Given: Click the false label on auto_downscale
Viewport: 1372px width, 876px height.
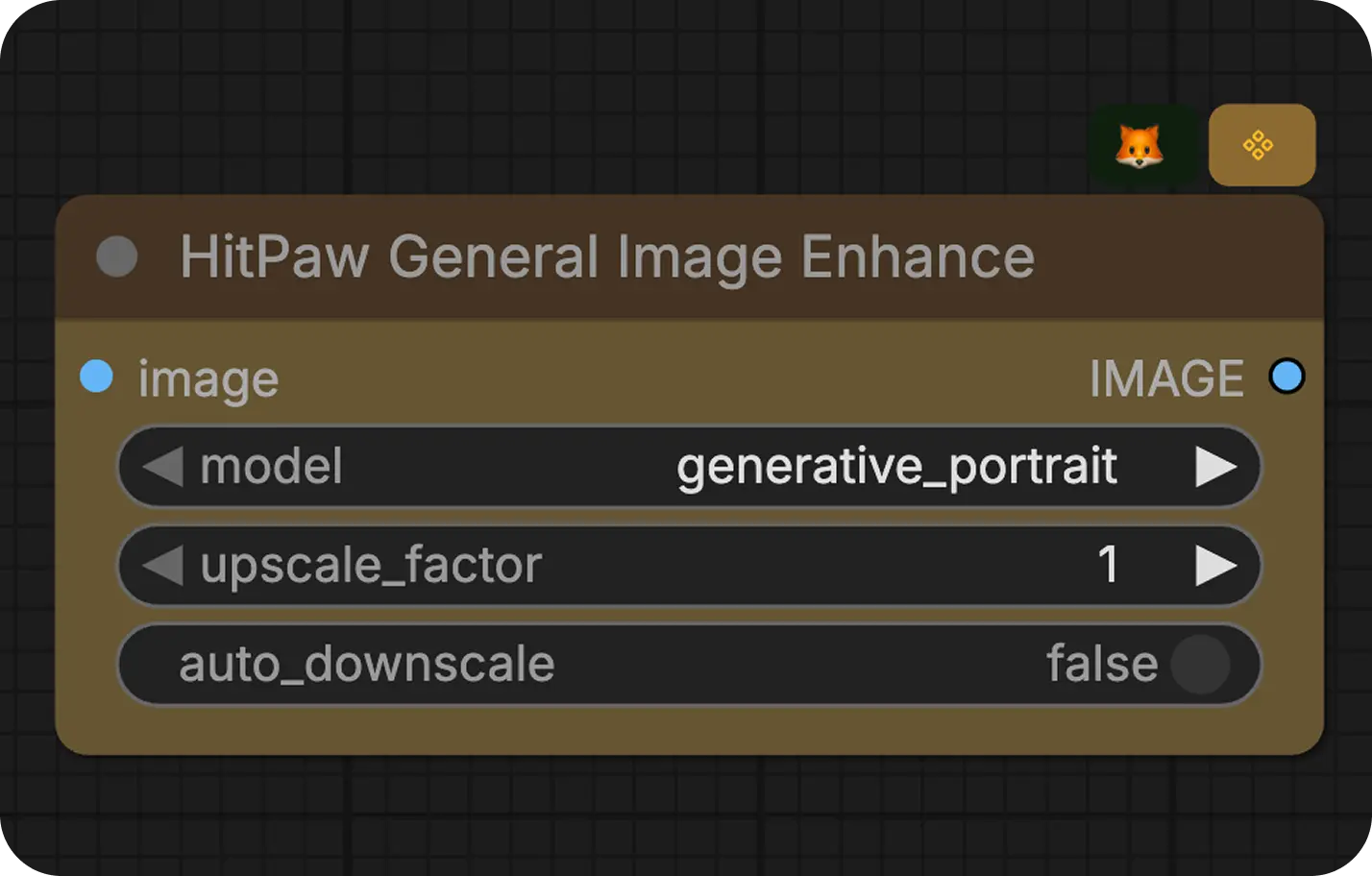Looking at the screenshot, I should pyautogui.click(x=1104, y=664).
